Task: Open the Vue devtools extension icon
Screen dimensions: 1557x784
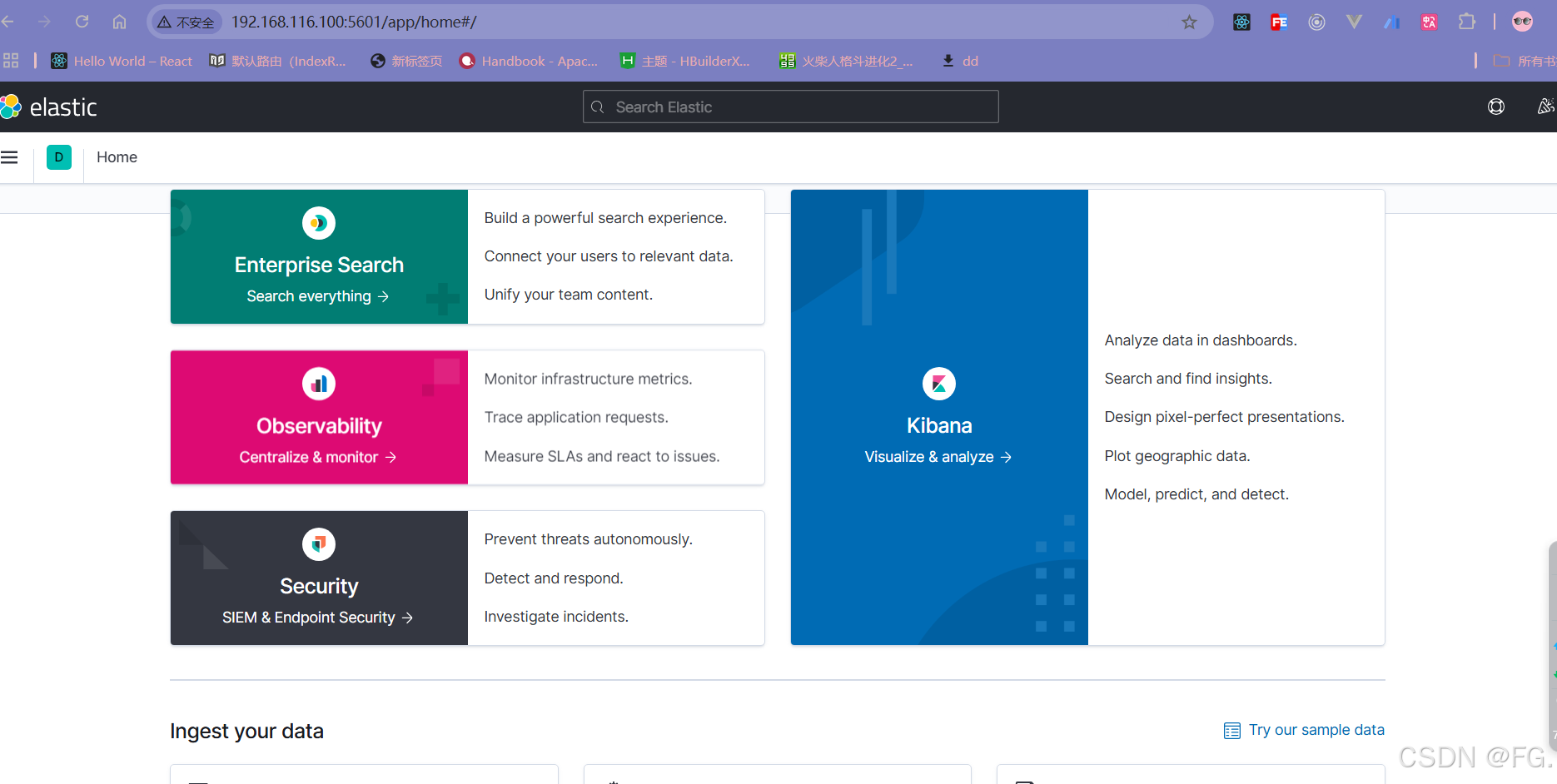Action: 1354,22
